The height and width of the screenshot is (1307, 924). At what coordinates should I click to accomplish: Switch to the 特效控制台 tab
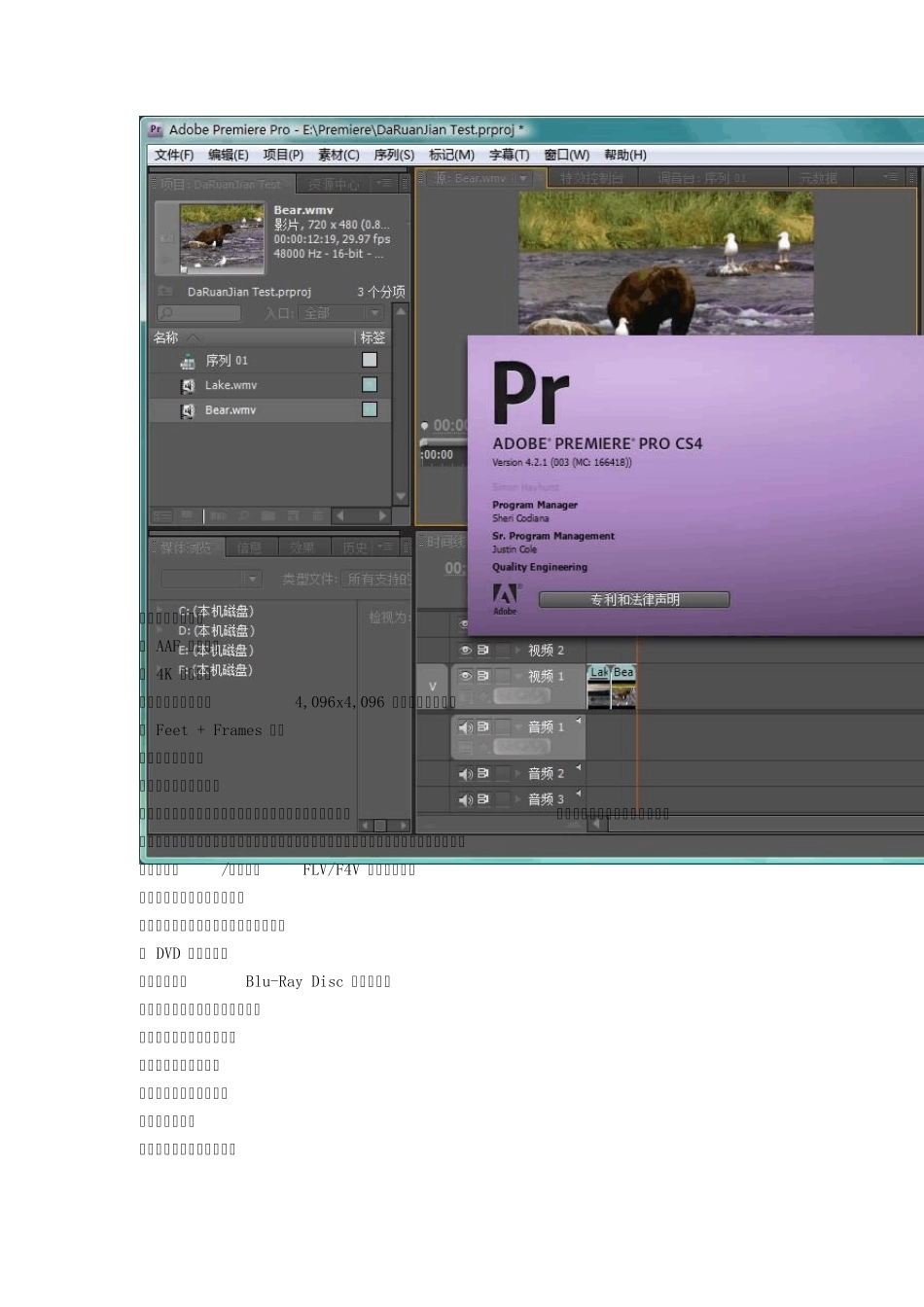click(x=591, y=178)
